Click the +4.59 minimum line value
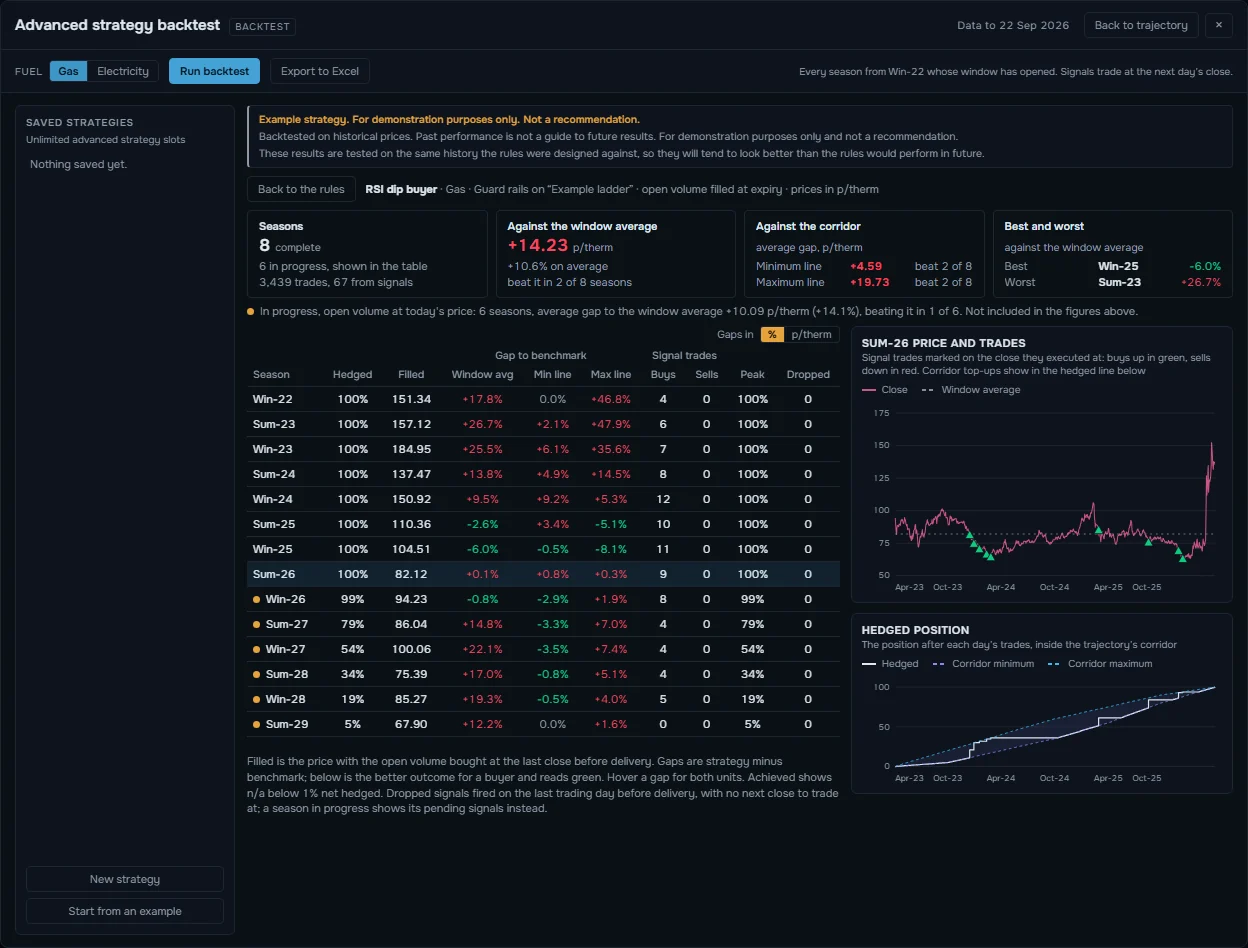The image size is (1248, 948). coord(866,267)
